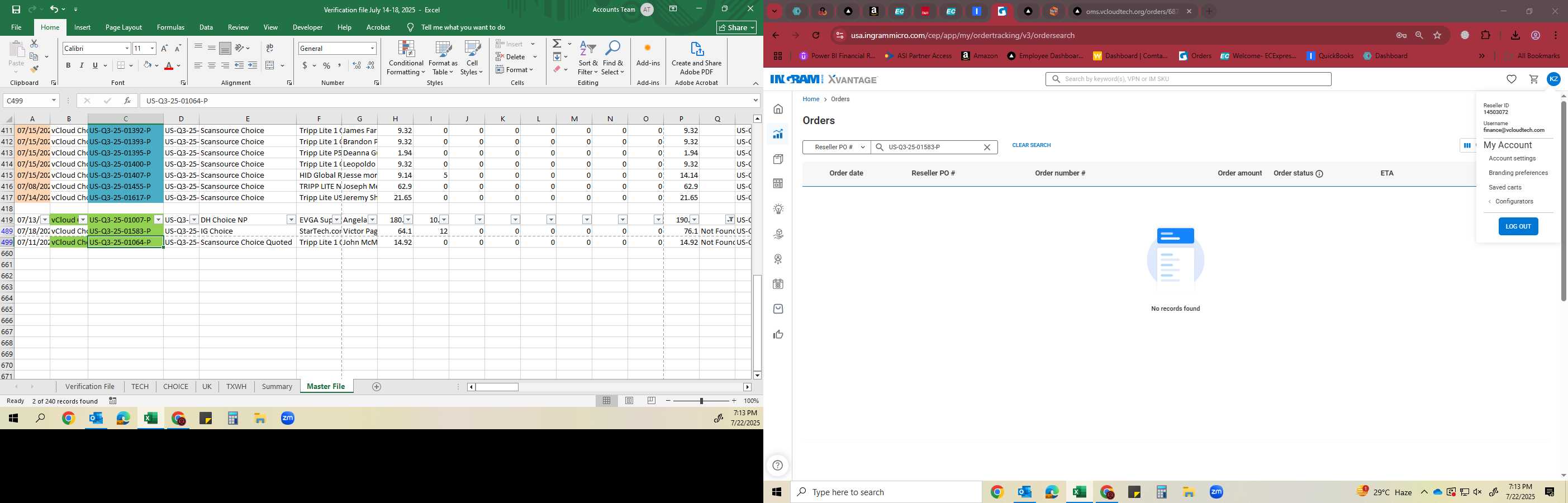Image resolution: width=1568 pixels, height=503 pixels.
Task: Open Branding preferences link
Action: pyautogui.click(x=1518, y=173)
